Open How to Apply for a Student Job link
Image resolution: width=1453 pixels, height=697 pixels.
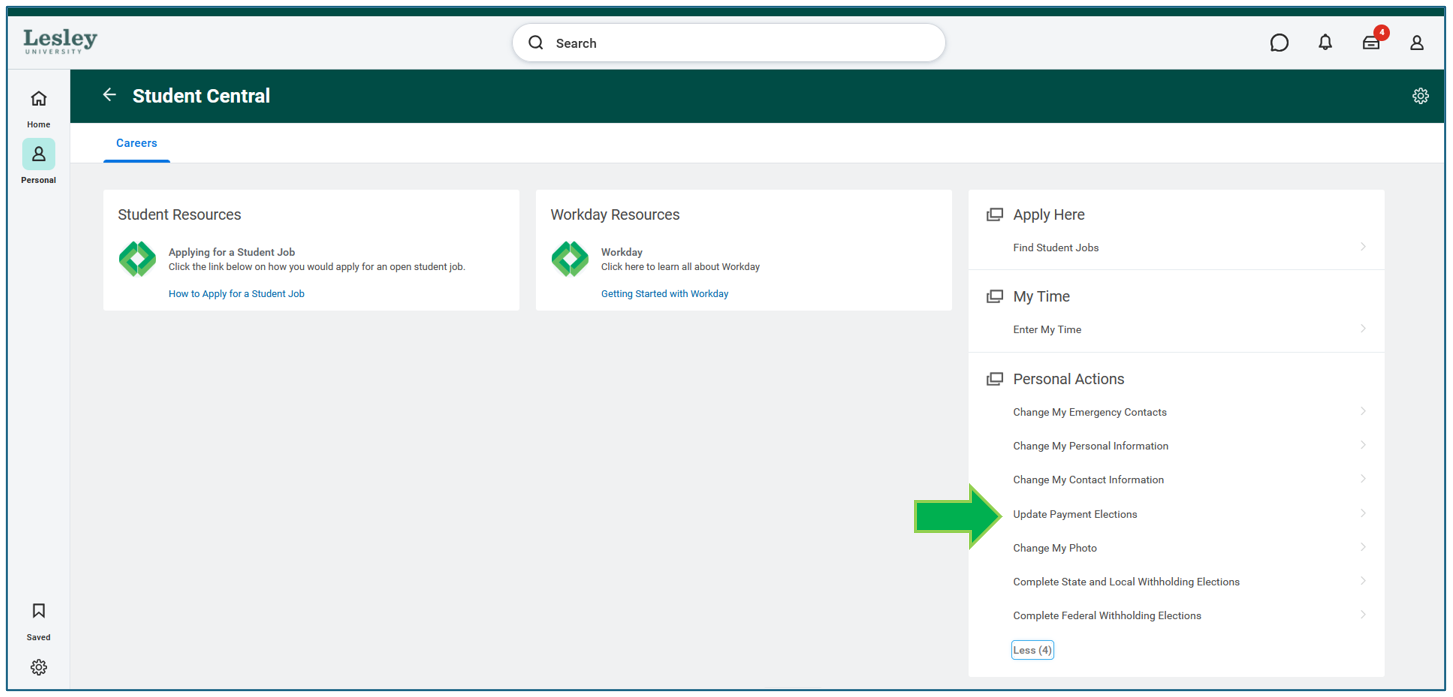236,294
